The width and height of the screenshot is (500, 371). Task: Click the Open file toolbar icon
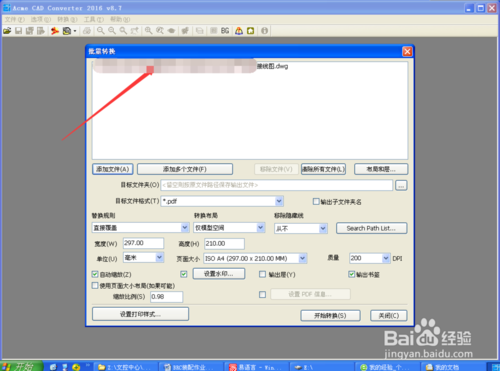(7, 31)
